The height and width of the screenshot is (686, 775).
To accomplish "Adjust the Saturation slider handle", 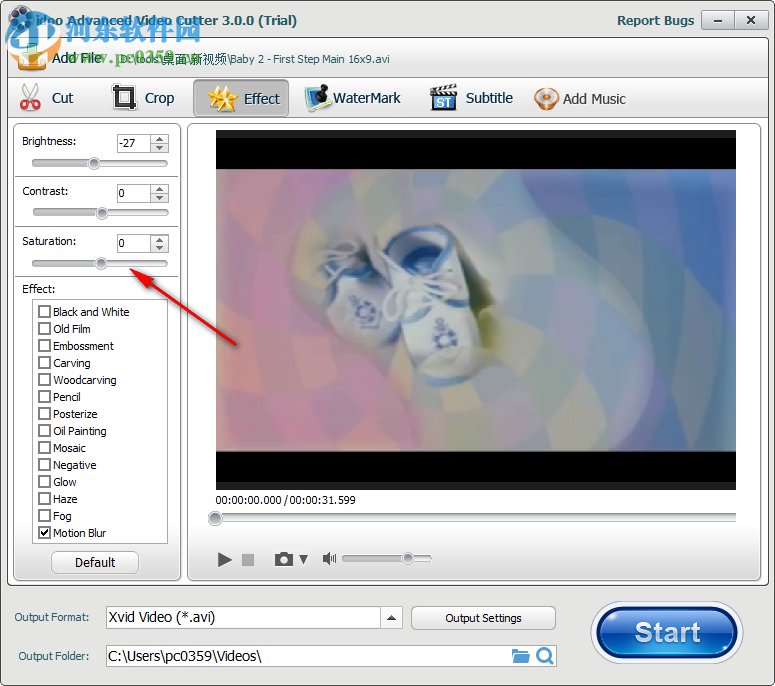I will tap(101, 263).
